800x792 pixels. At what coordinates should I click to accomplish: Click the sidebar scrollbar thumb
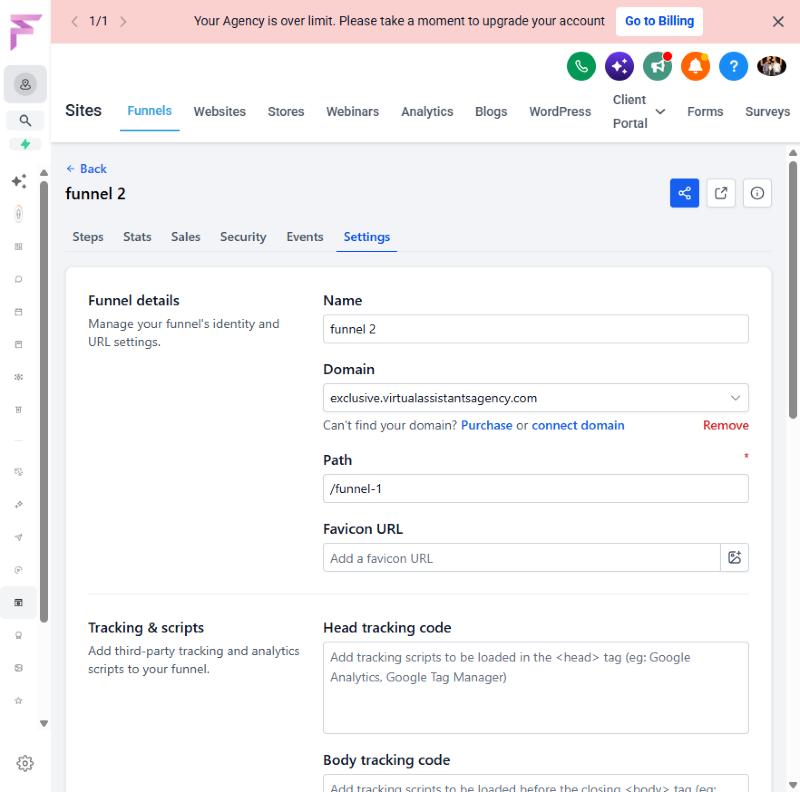point(44,401)
